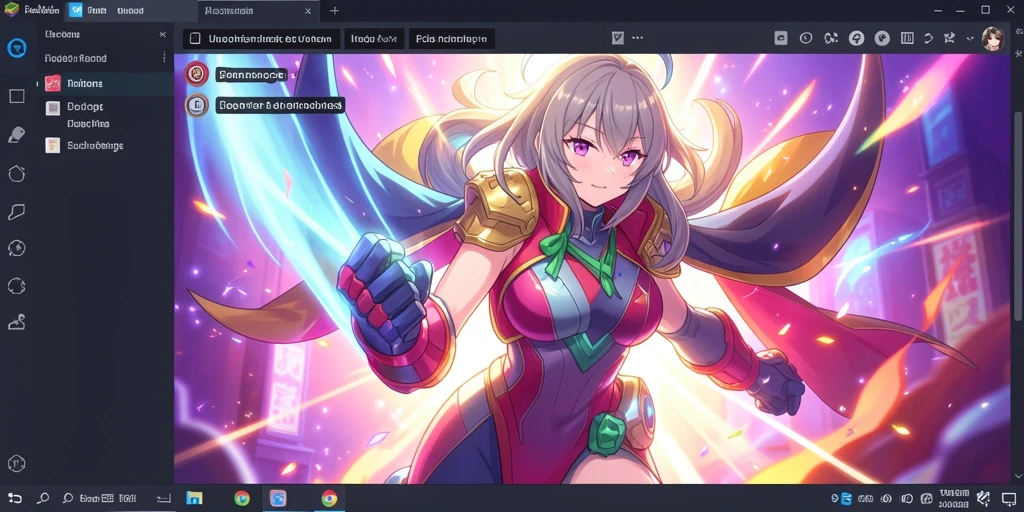The image size is (1024, 512).
Task: Select the eraser-shaped tool in left sidebar
Action: pos(16,135)
